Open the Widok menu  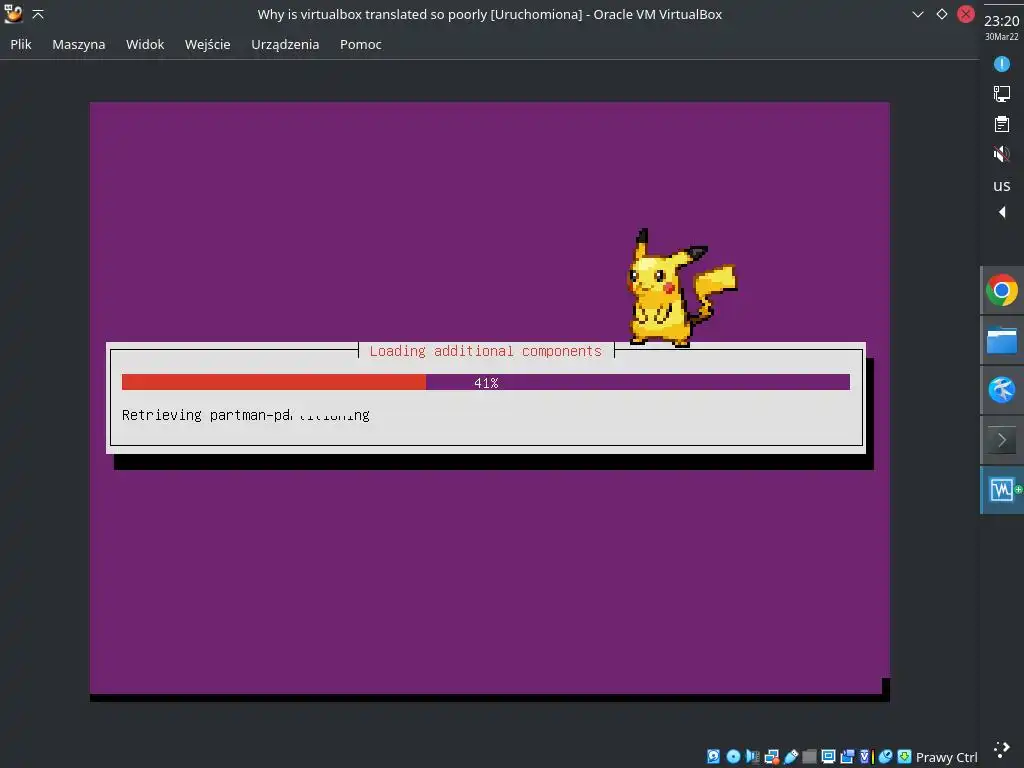pyautogui.click(x=145, y=44)
